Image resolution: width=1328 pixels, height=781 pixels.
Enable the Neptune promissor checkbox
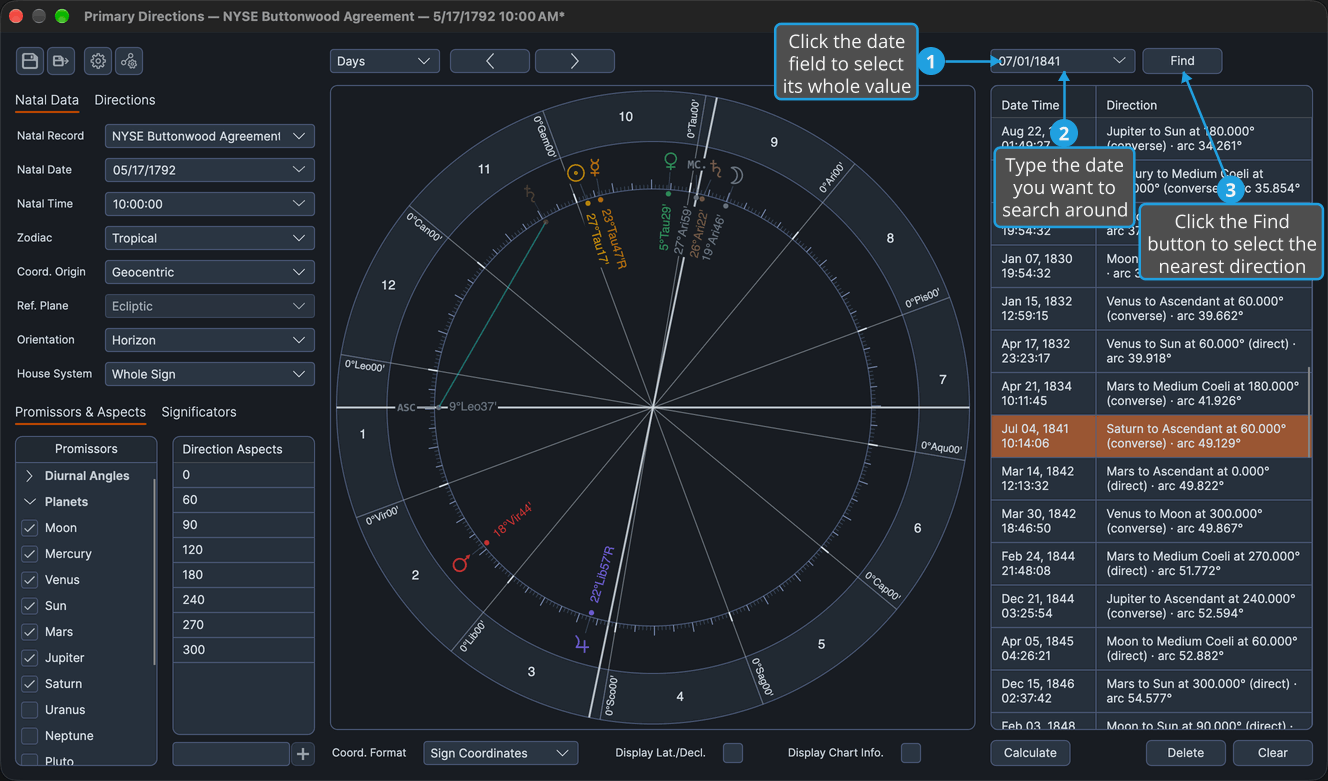(30, 736)
